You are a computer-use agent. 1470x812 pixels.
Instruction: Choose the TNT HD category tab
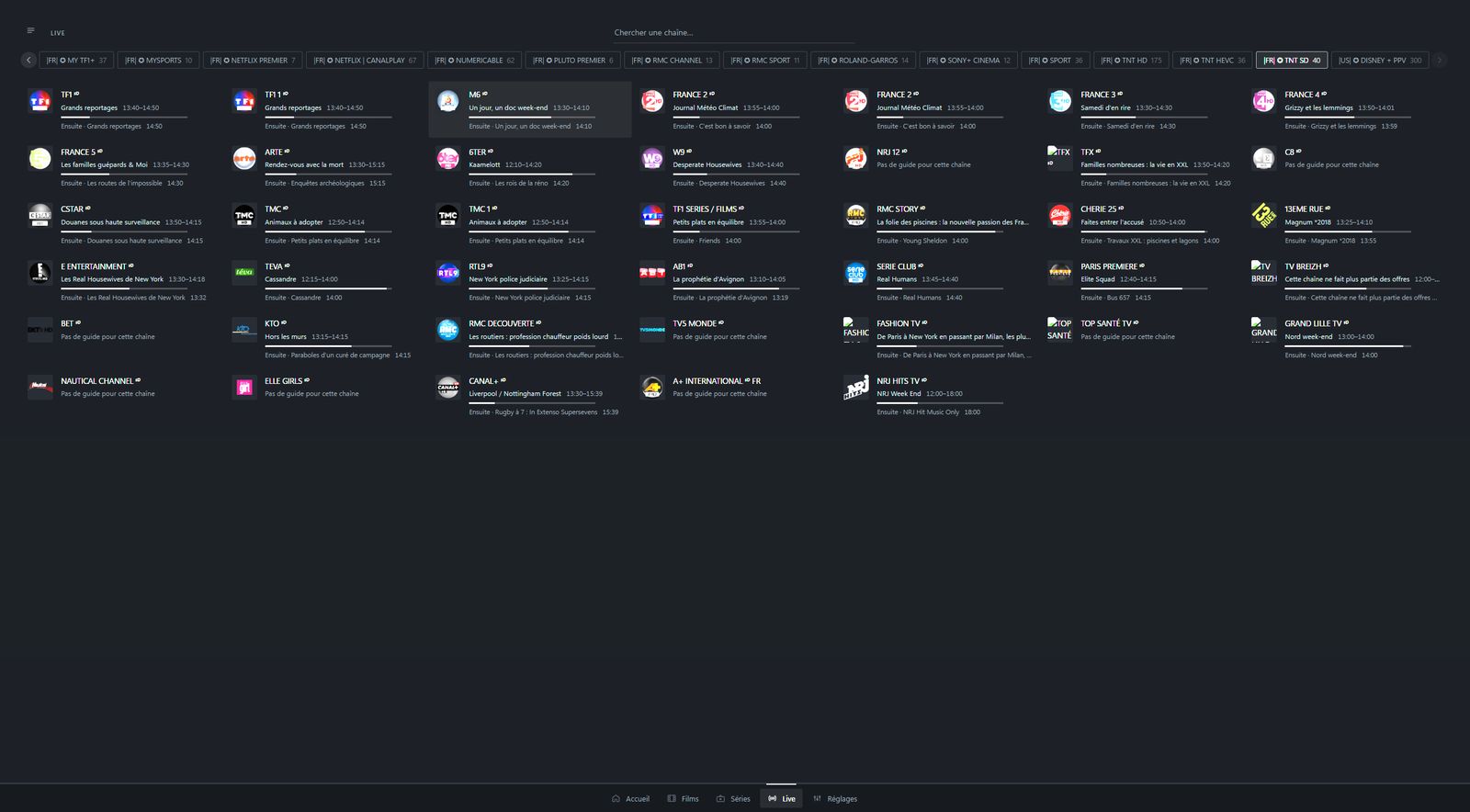tap(1131, 61)
